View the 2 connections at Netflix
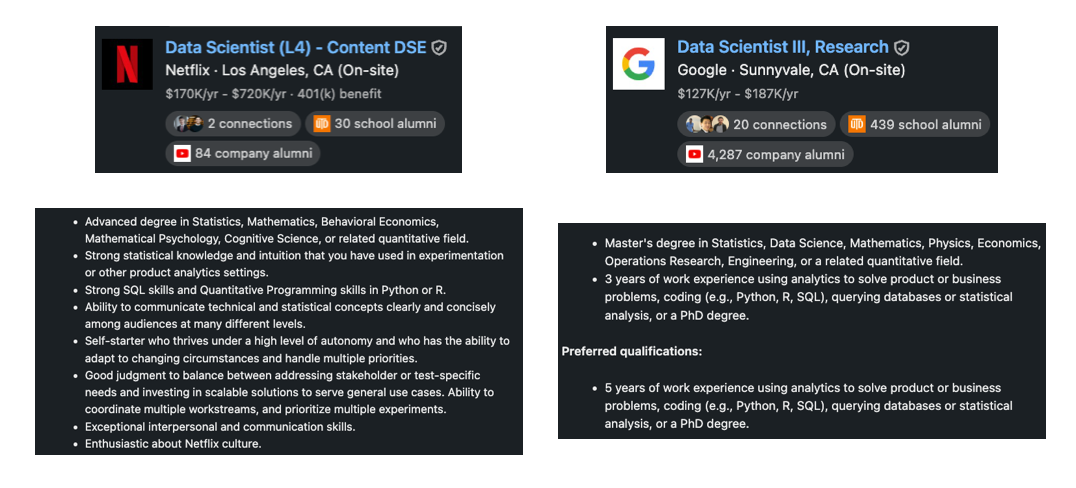 234,124
